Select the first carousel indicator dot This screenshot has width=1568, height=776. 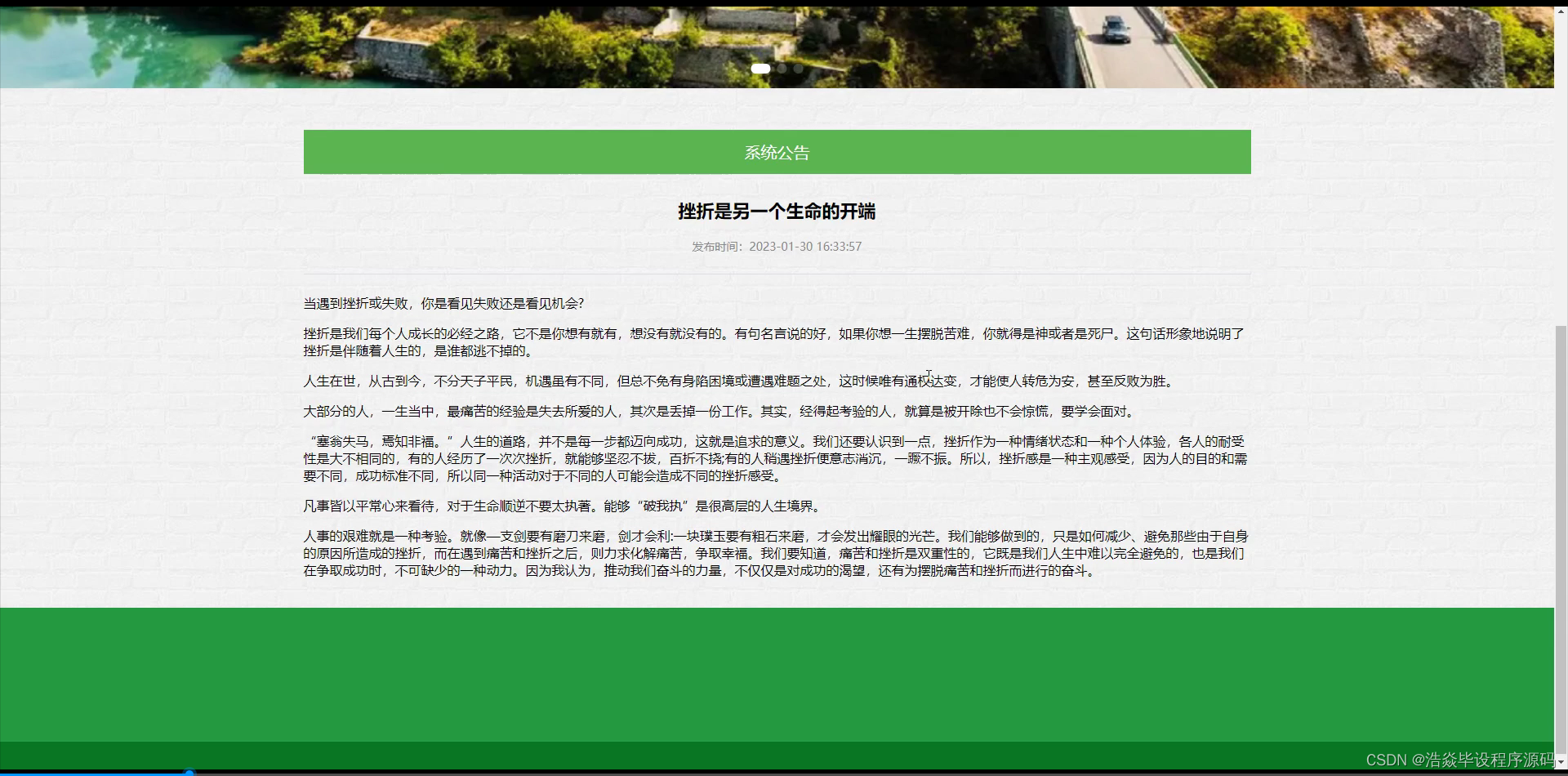[x=760, y=69]
